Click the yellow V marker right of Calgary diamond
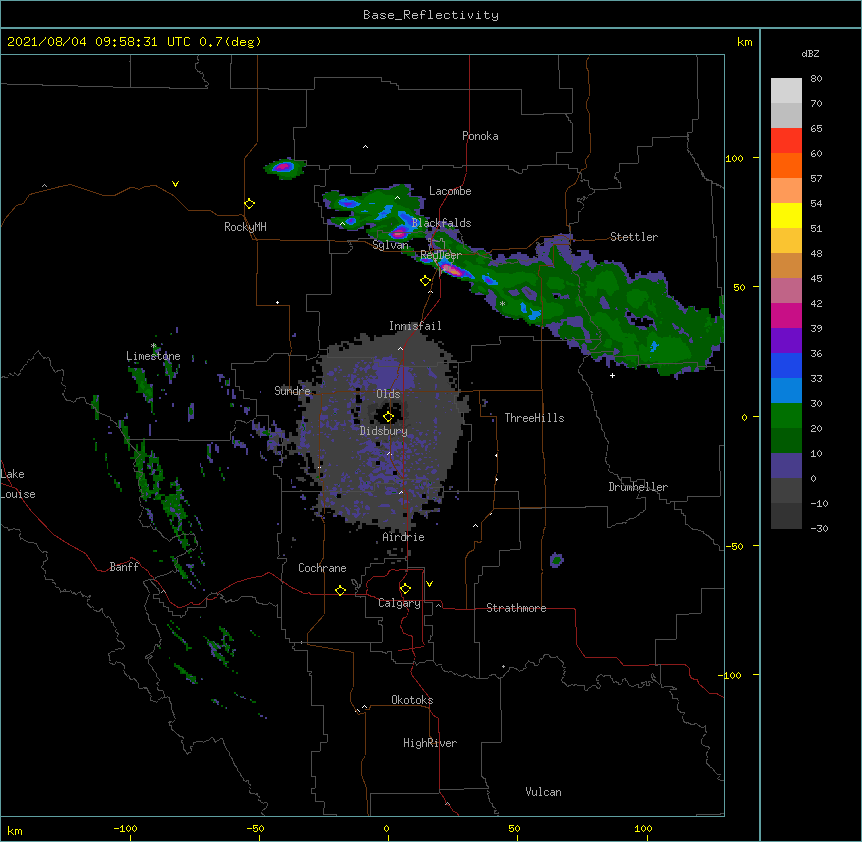 click(429, 584)
